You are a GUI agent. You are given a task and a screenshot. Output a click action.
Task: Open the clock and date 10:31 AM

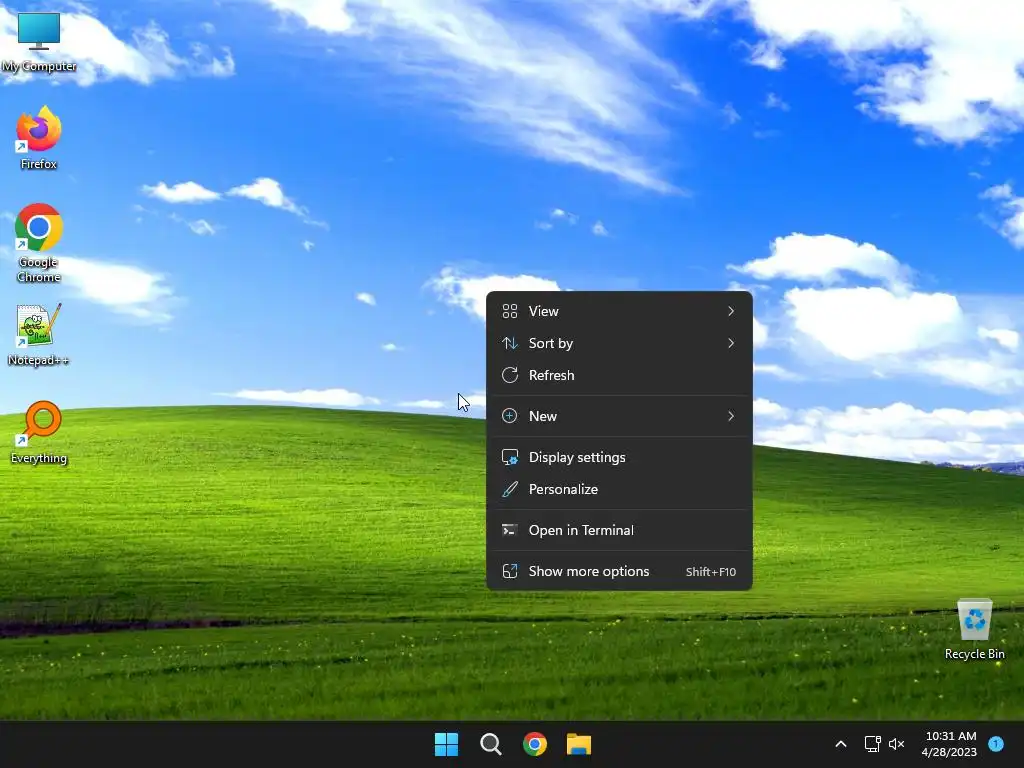click(950, 744)
